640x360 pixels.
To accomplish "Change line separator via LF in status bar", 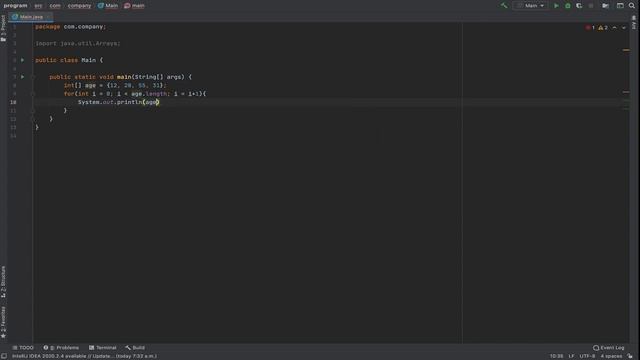I will [571, 356].
